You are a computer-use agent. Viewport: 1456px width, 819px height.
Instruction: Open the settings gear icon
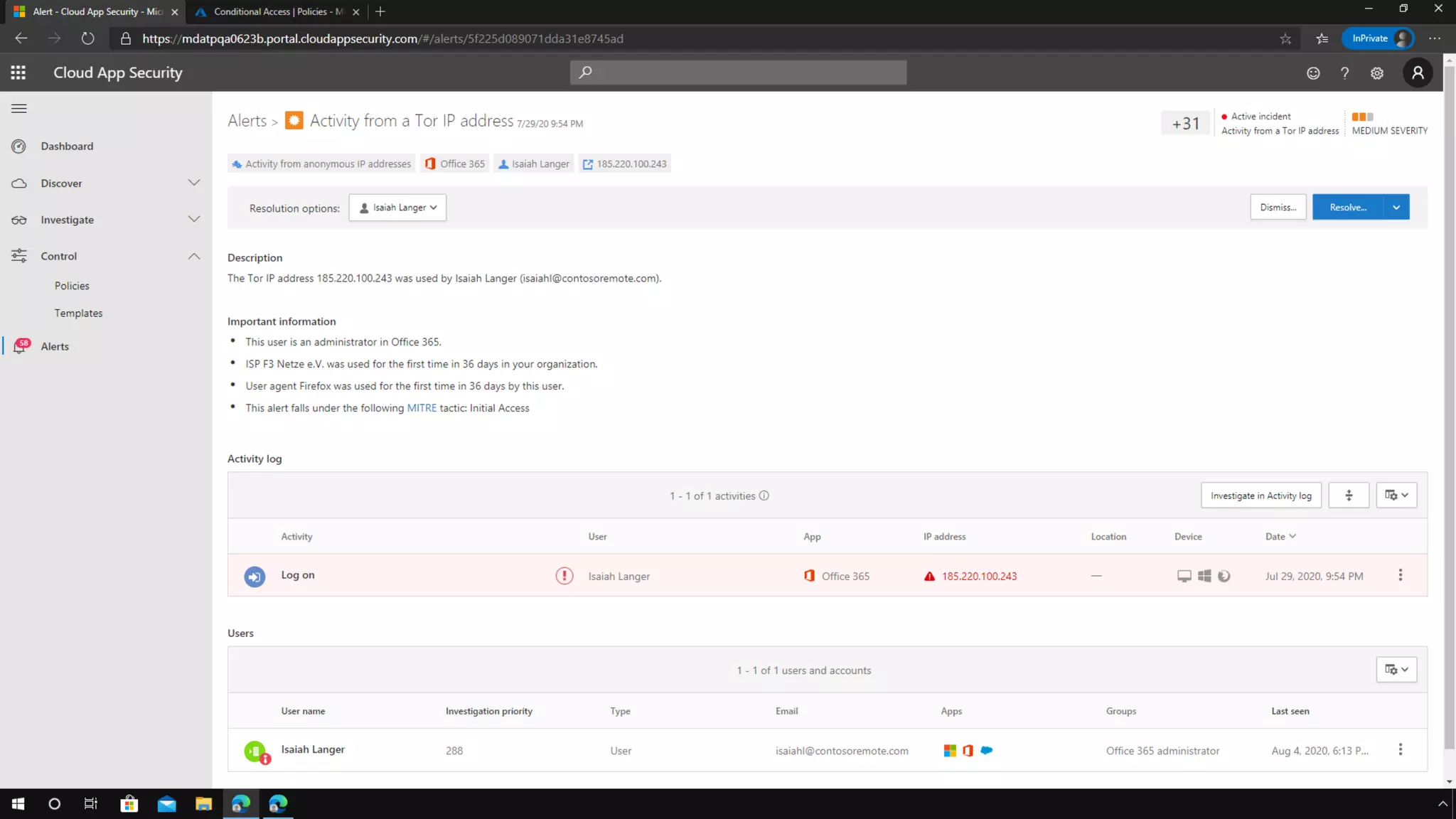[x=1377, y=73]
